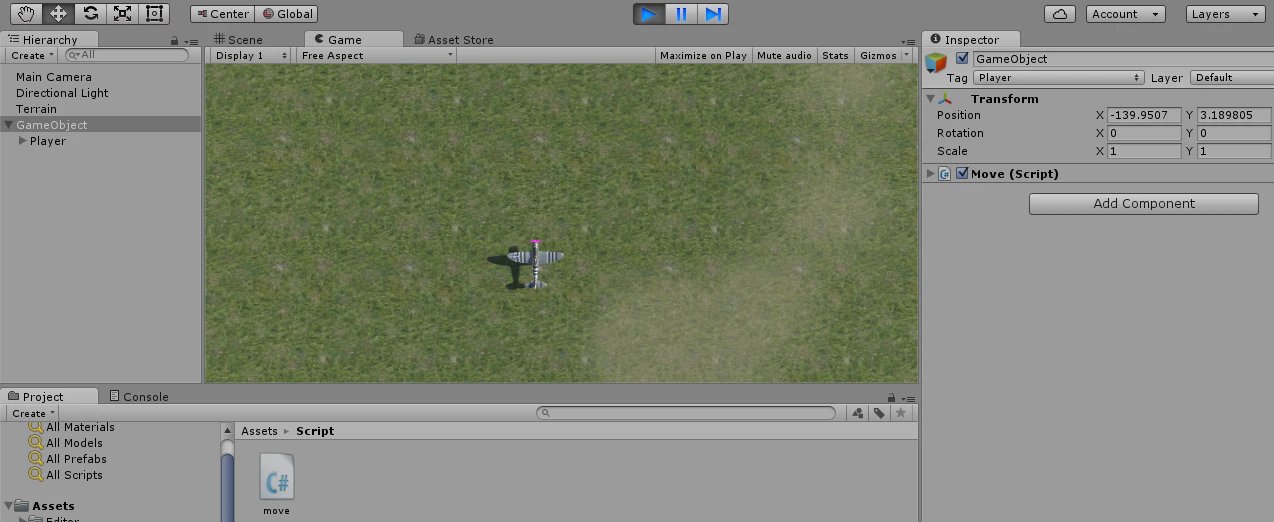The height and width of the screenshot is (522, 1274).
Task: Collapse the GameObject hierarchy node
Action: point(9,125)
